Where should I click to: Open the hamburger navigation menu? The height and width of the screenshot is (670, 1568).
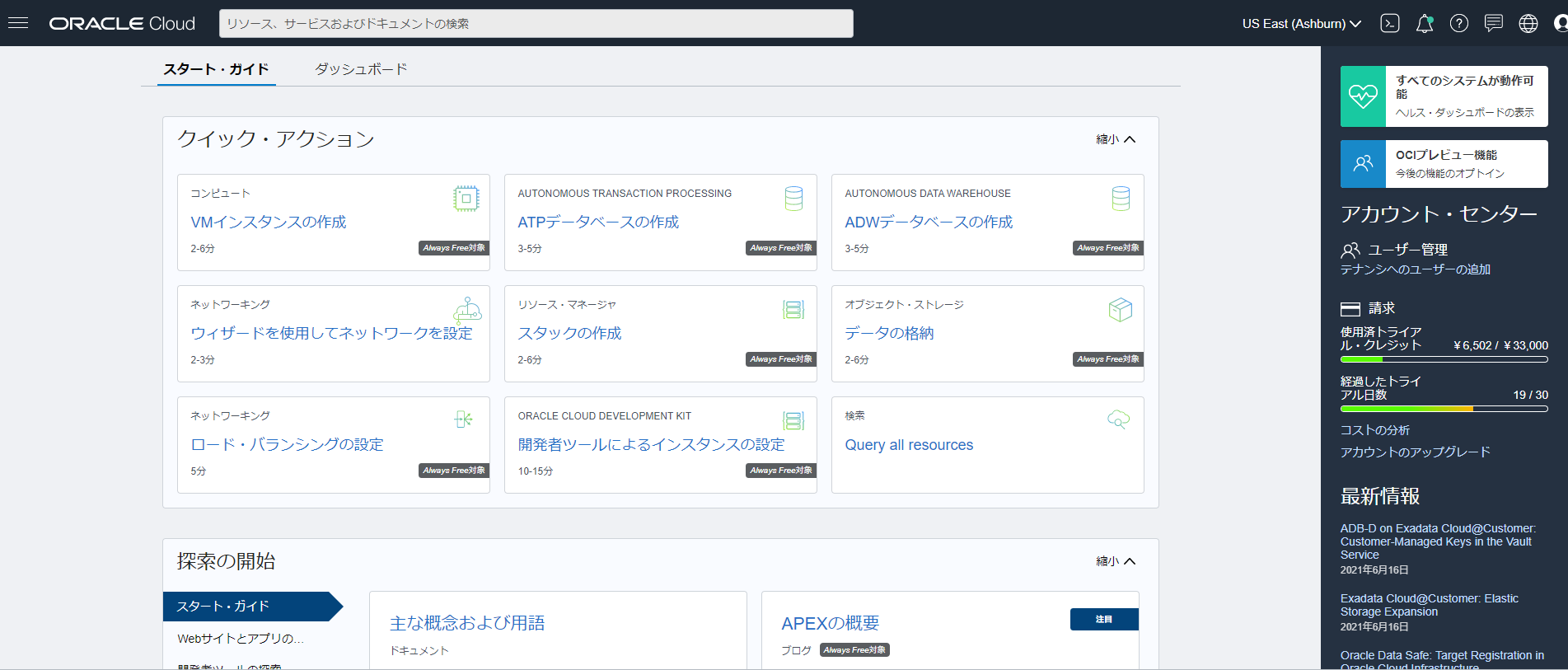pos(18,23)
